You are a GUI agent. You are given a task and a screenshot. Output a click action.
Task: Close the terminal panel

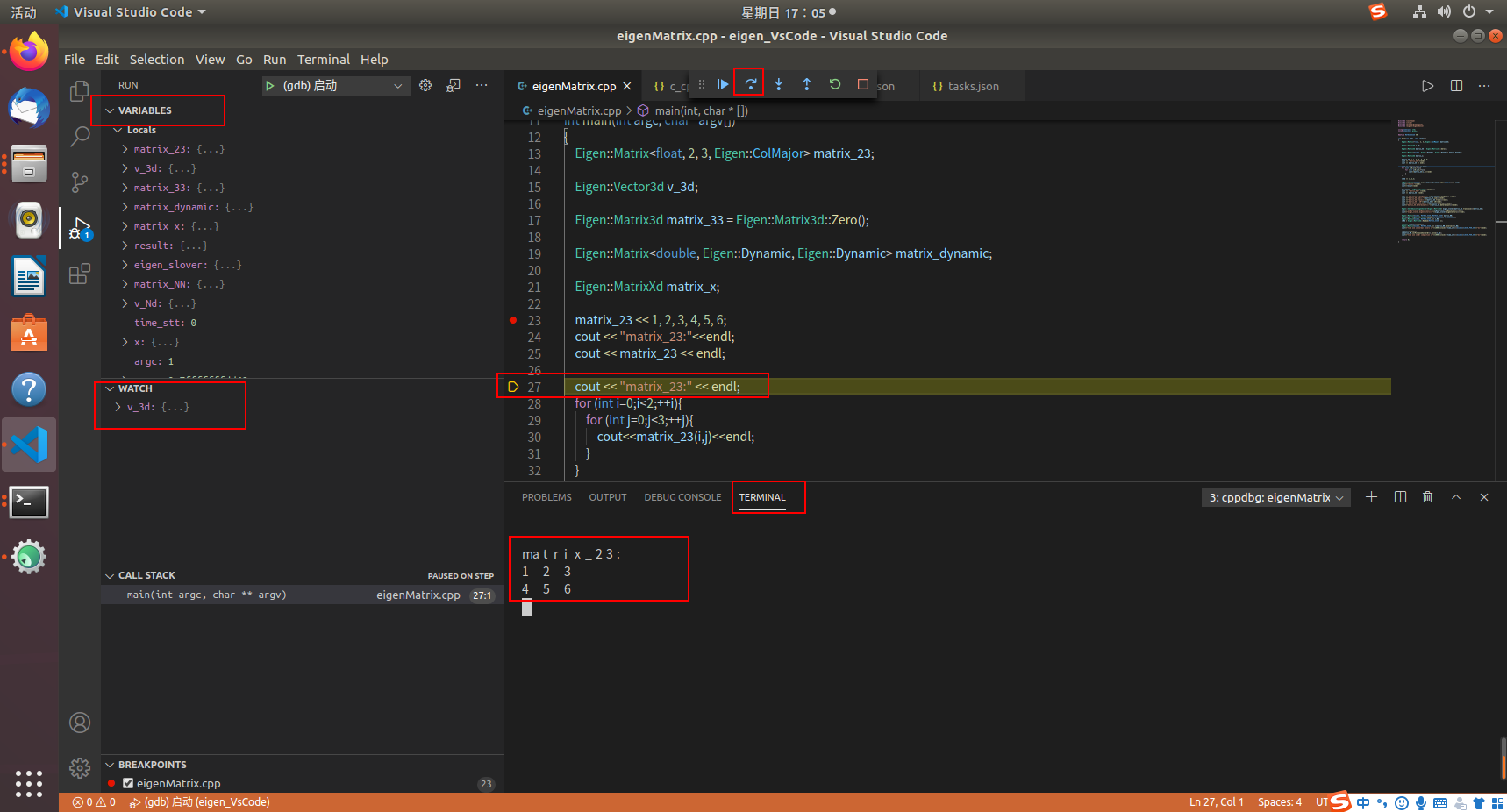[x=1484, y=497]
